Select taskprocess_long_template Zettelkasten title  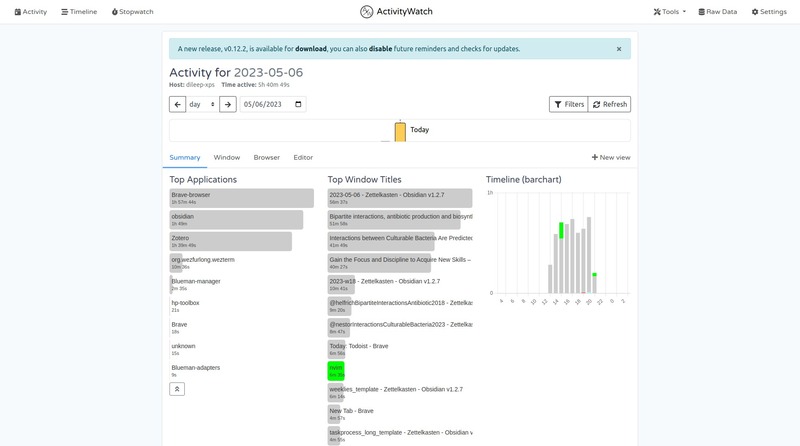pyautogui.click(x=400, y=436)
